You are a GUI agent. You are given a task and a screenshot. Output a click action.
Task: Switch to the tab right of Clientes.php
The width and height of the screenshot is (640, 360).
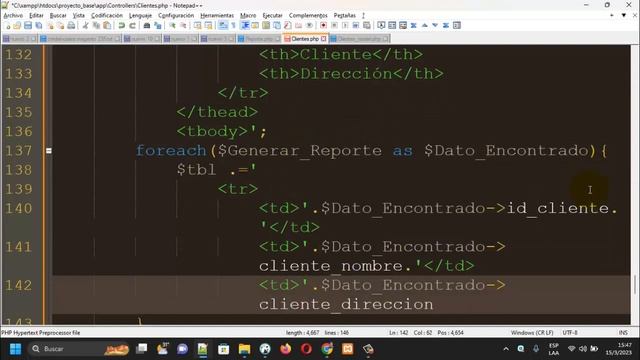(x=359, y=39)
